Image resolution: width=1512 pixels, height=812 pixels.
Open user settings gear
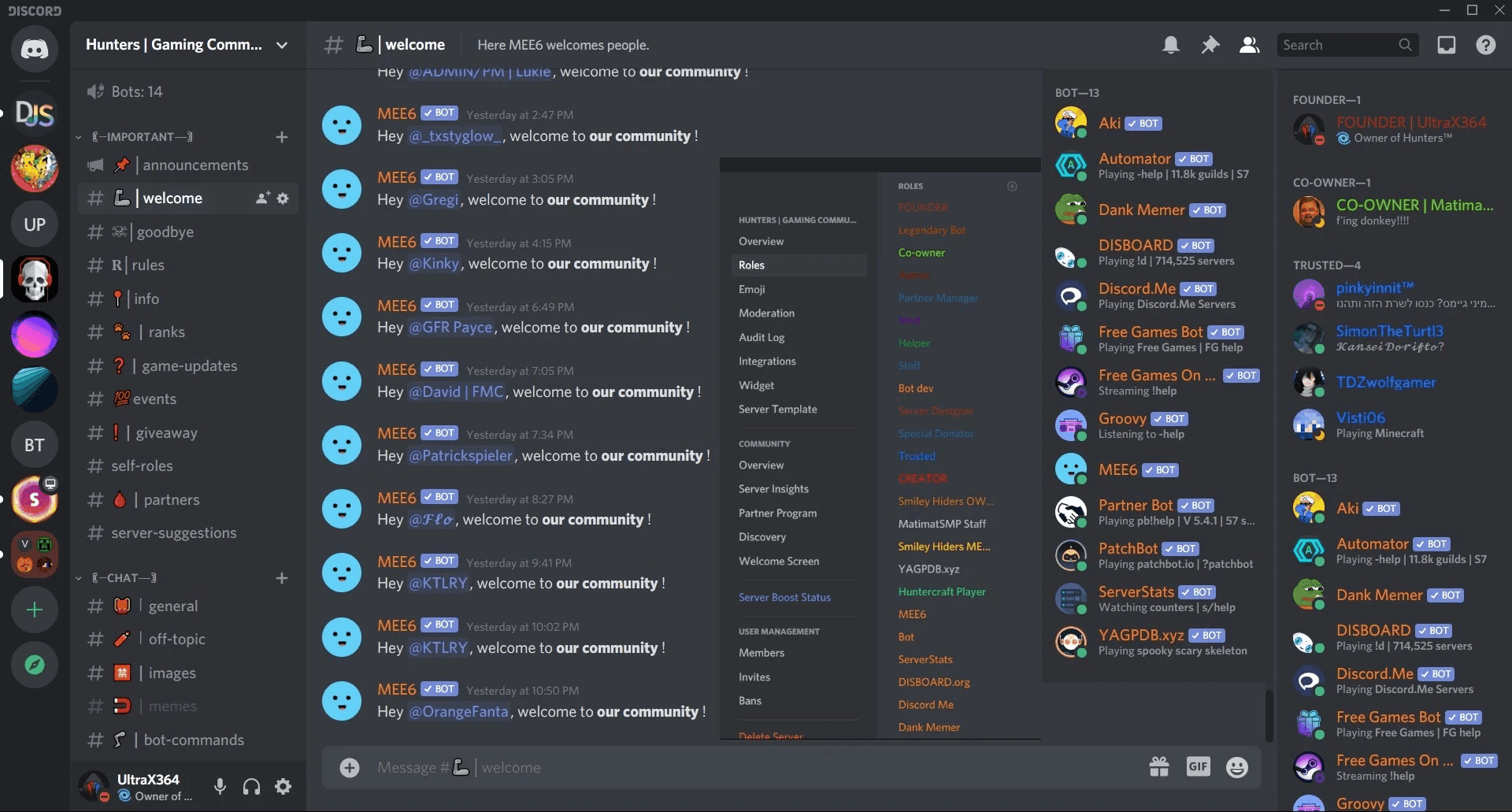(x=283, y=786)
